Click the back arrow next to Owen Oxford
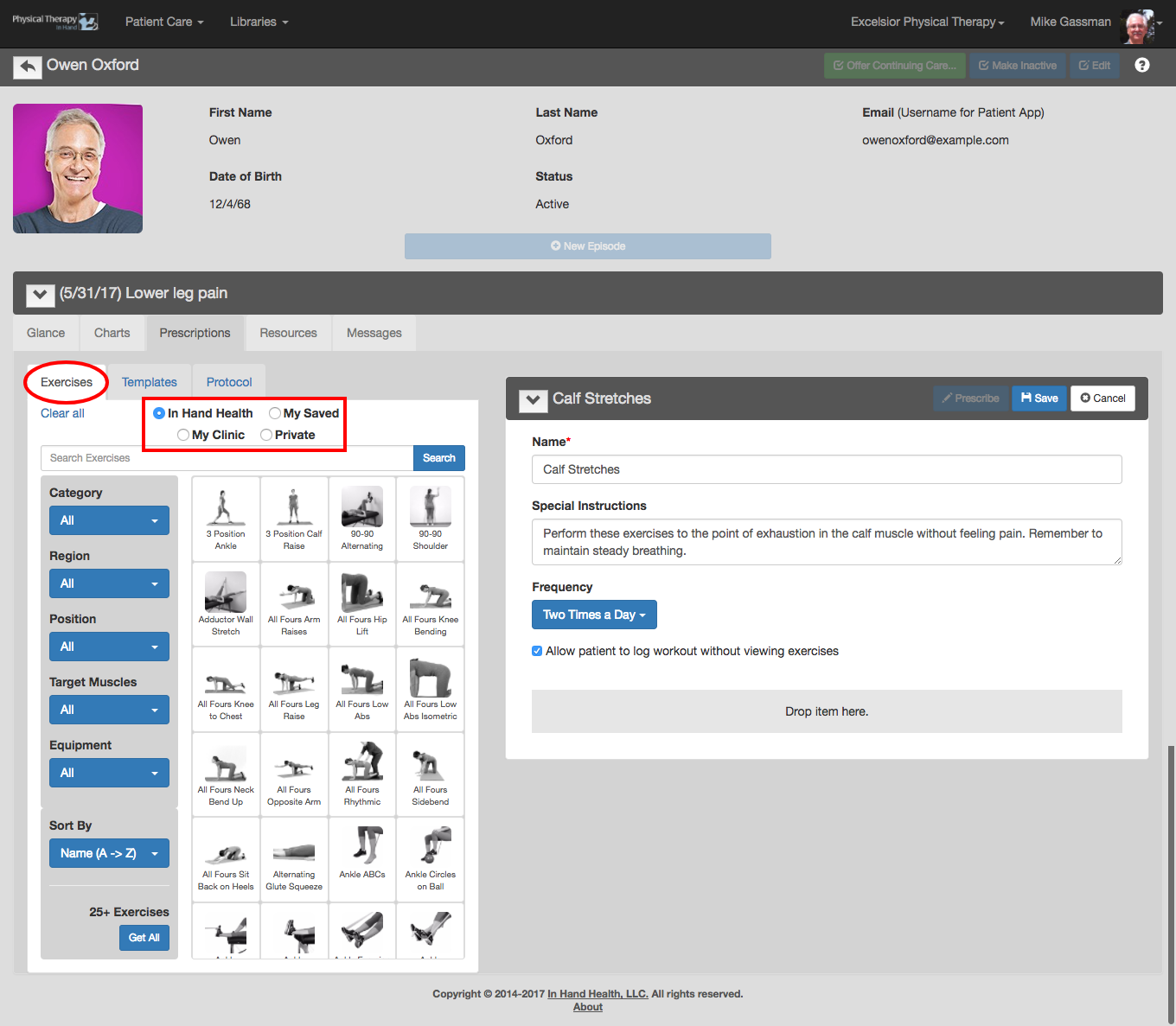This screenshot has height=1026, width=1176. pyautogui.click(x=28, y=67)
